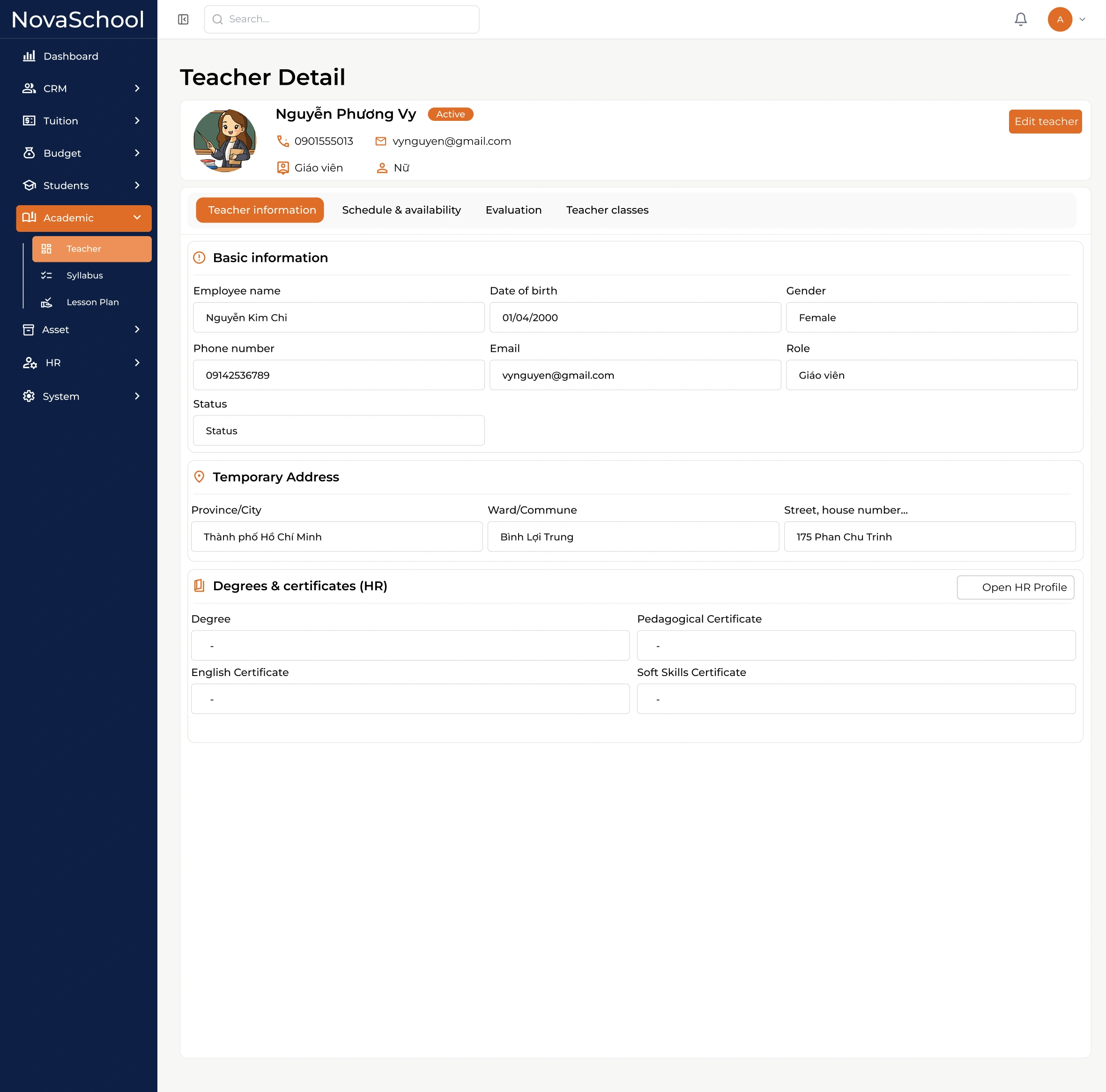Open the Teacher classes tab
This screenshot has height=1092, width=1106.
click(608, 210)
